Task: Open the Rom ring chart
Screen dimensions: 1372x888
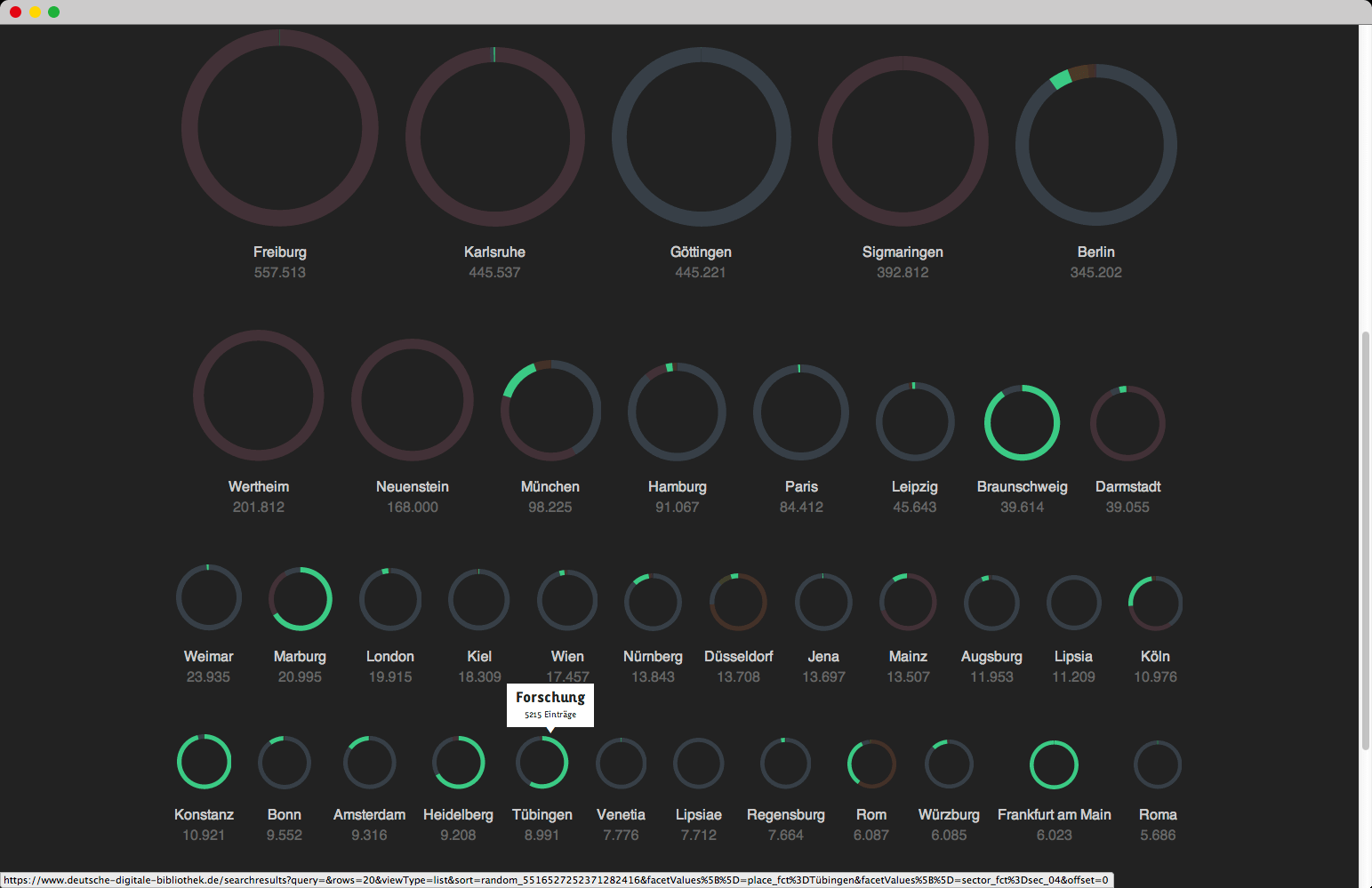Action: pyautogui.click(x=871, y=764)
